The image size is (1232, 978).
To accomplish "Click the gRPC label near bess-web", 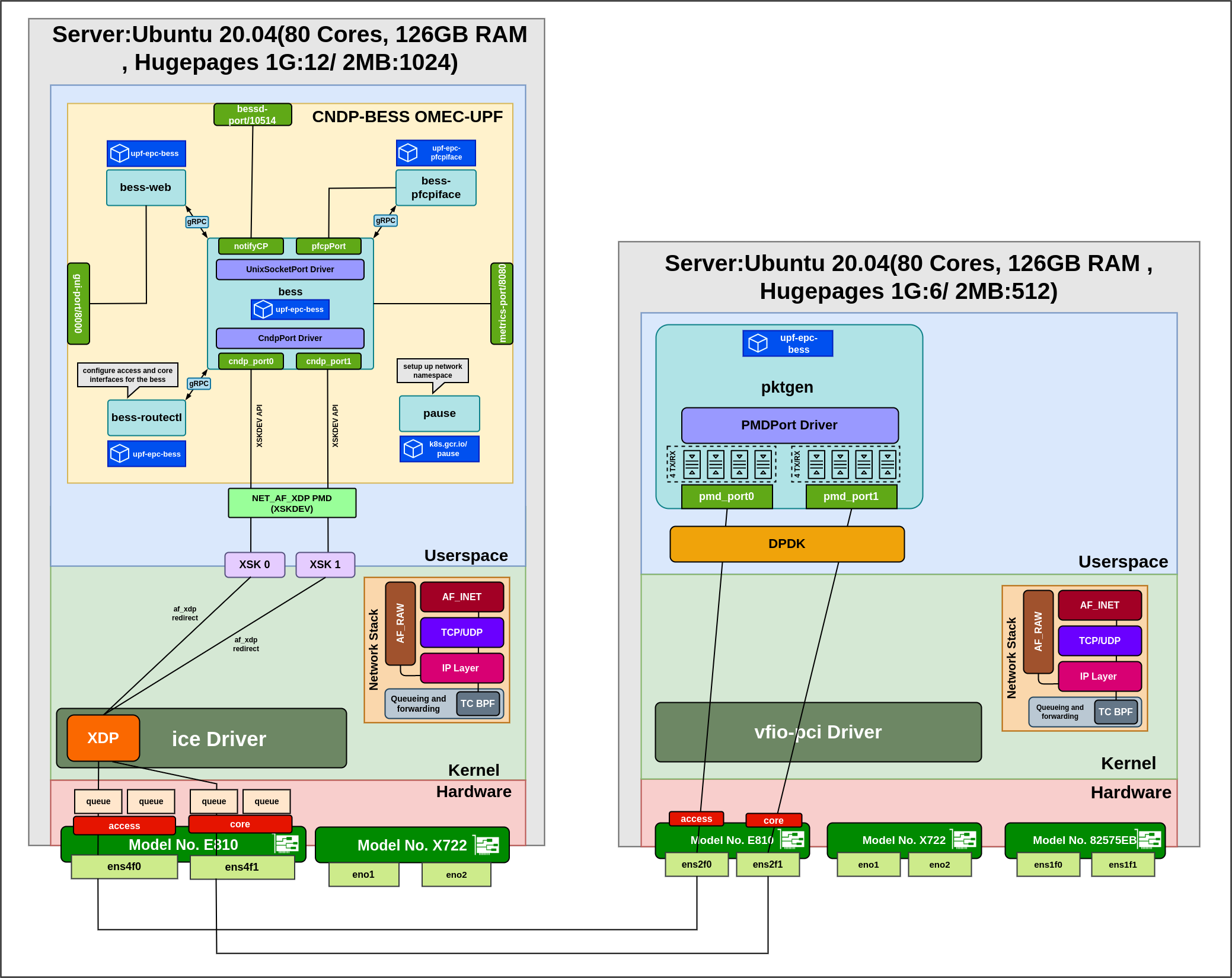I will pos(197,222).
